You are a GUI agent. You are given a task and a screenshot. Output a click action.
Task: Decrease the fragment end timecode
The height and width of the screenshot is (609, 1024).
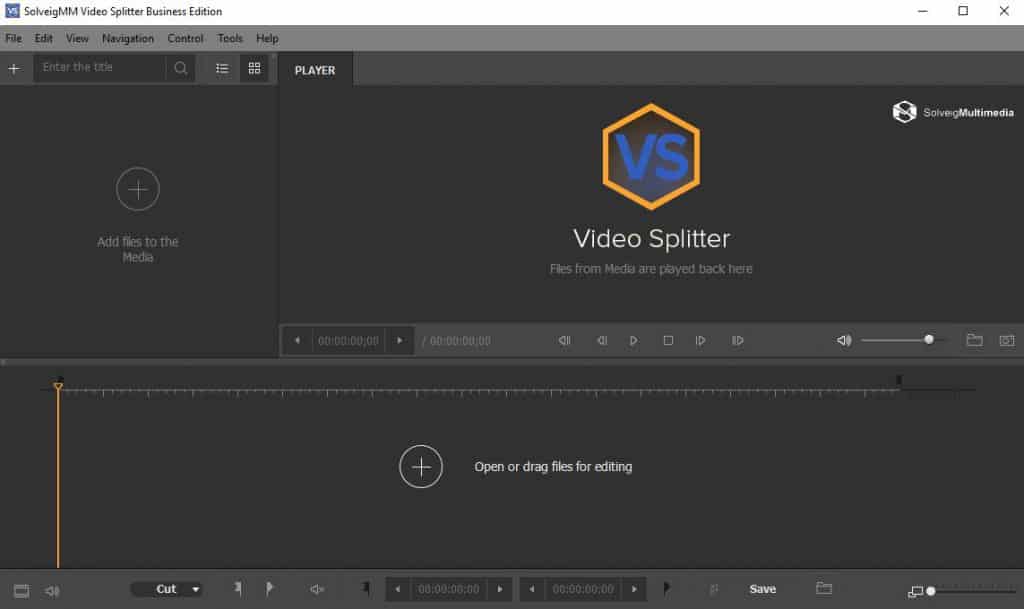point(532,589)
